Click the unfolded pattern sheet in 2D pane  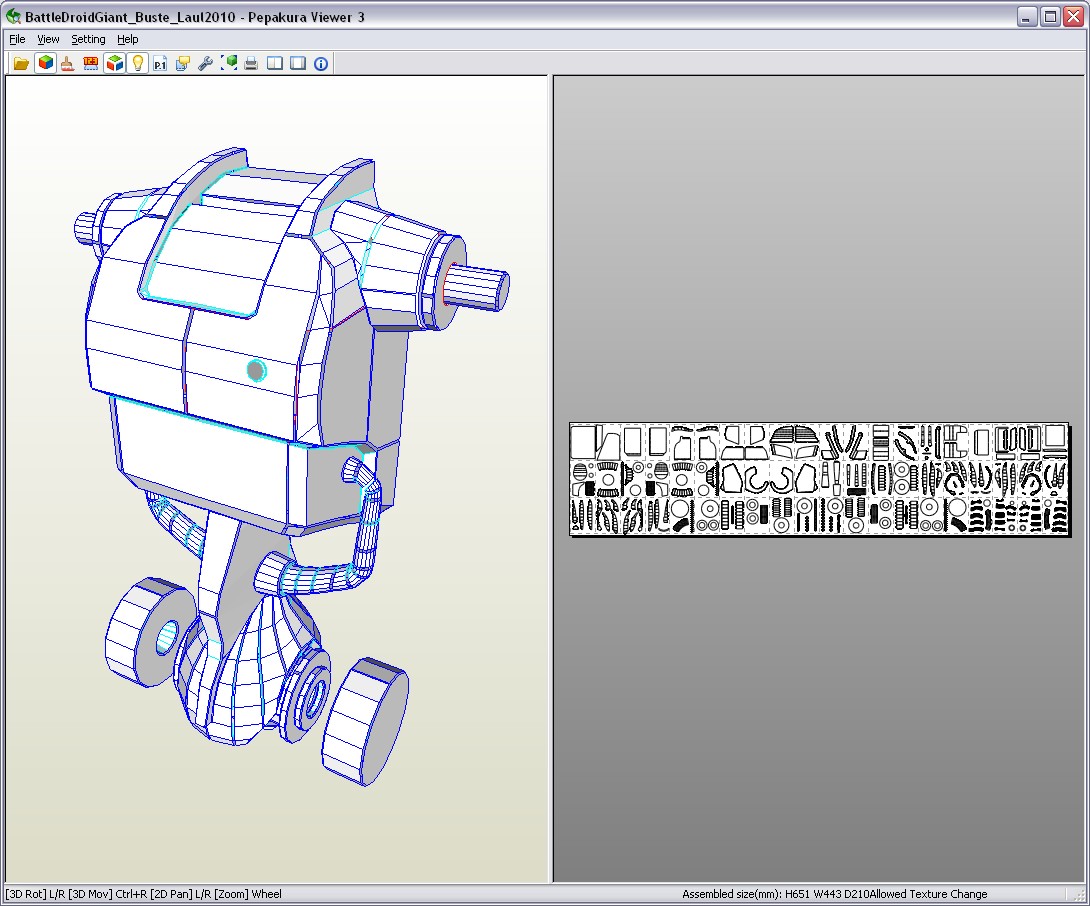click(820, 479)
